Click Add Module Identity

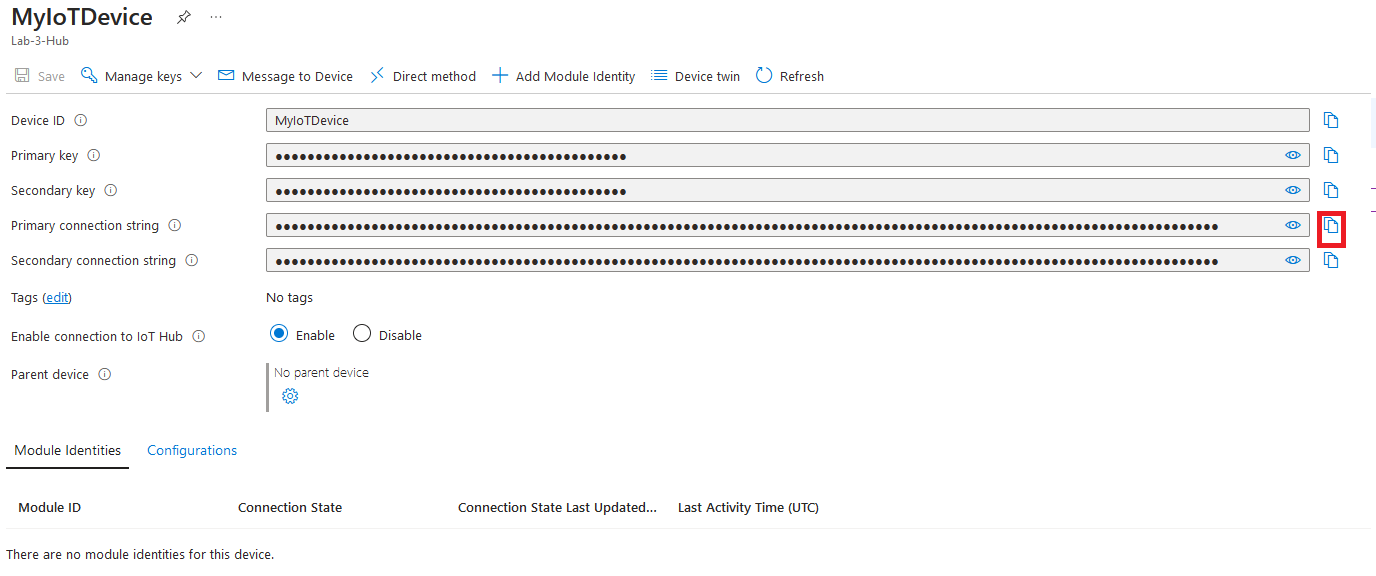[564, 76]
